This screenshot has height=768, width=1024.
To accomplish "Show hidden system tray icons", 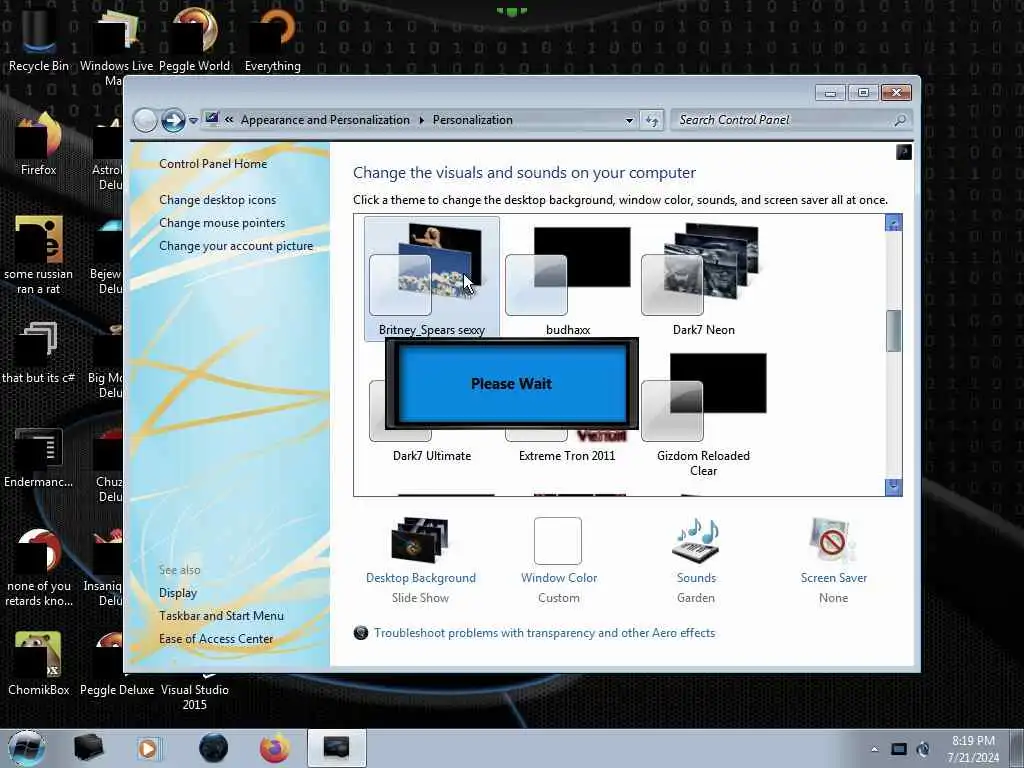I will (874, 749).
